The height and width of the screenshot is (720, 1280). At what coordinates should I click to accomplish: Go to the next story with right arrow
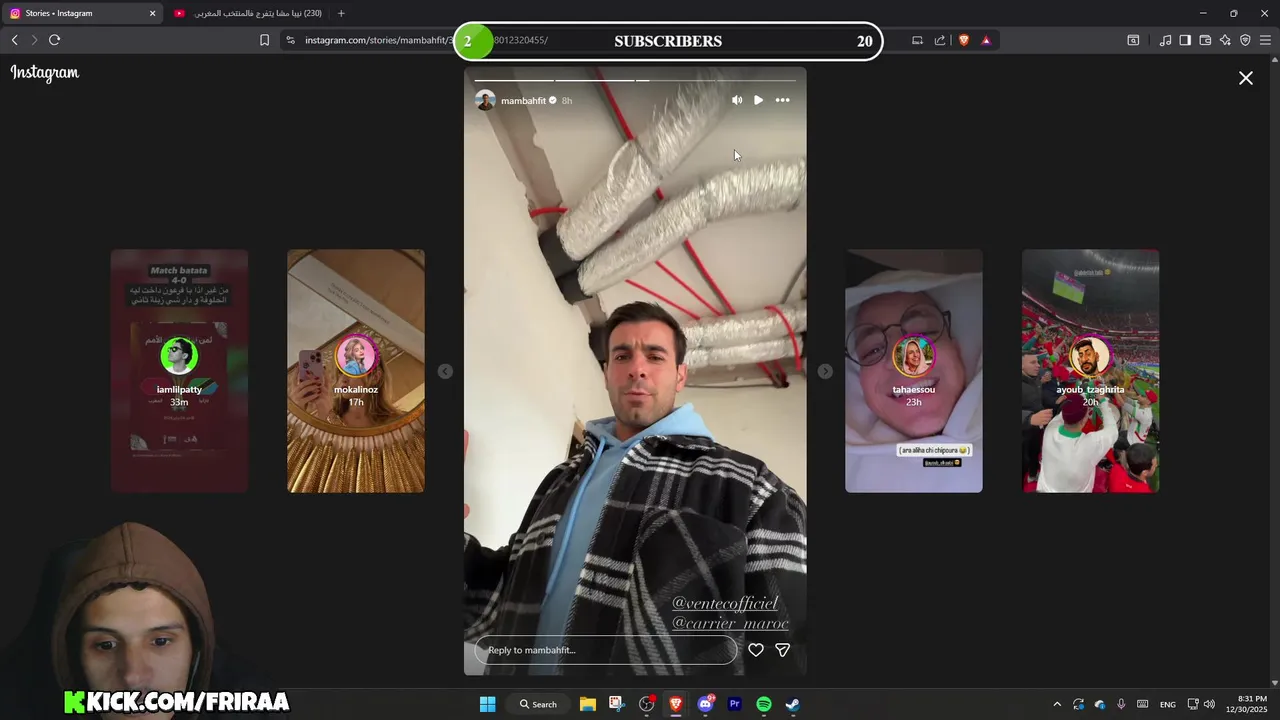pyautogui.click(x=825, y=371)
